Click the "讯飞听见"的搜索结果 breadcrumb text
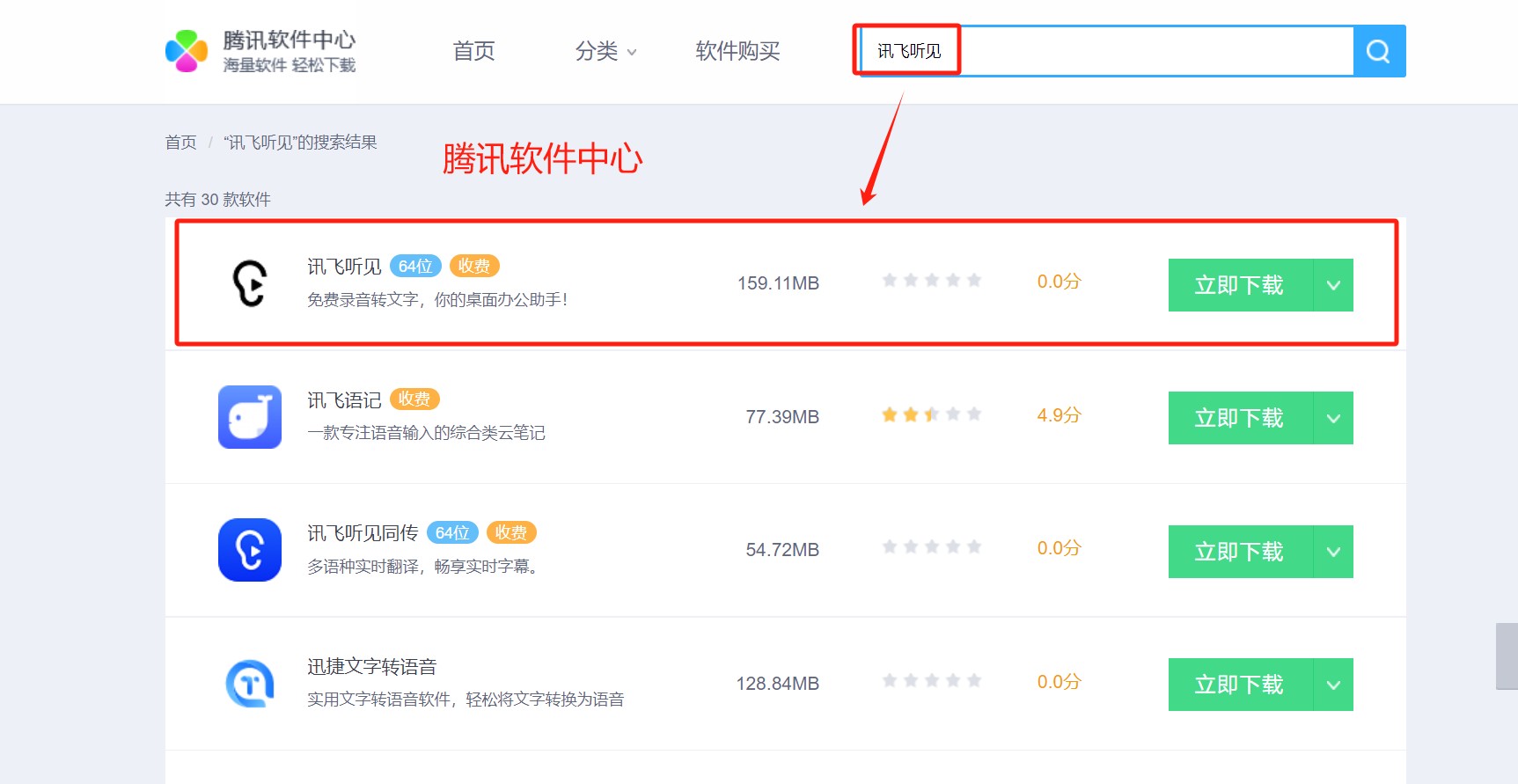Screen dimensions: 1518x784 pyautogui.click(x=300, y=143)
